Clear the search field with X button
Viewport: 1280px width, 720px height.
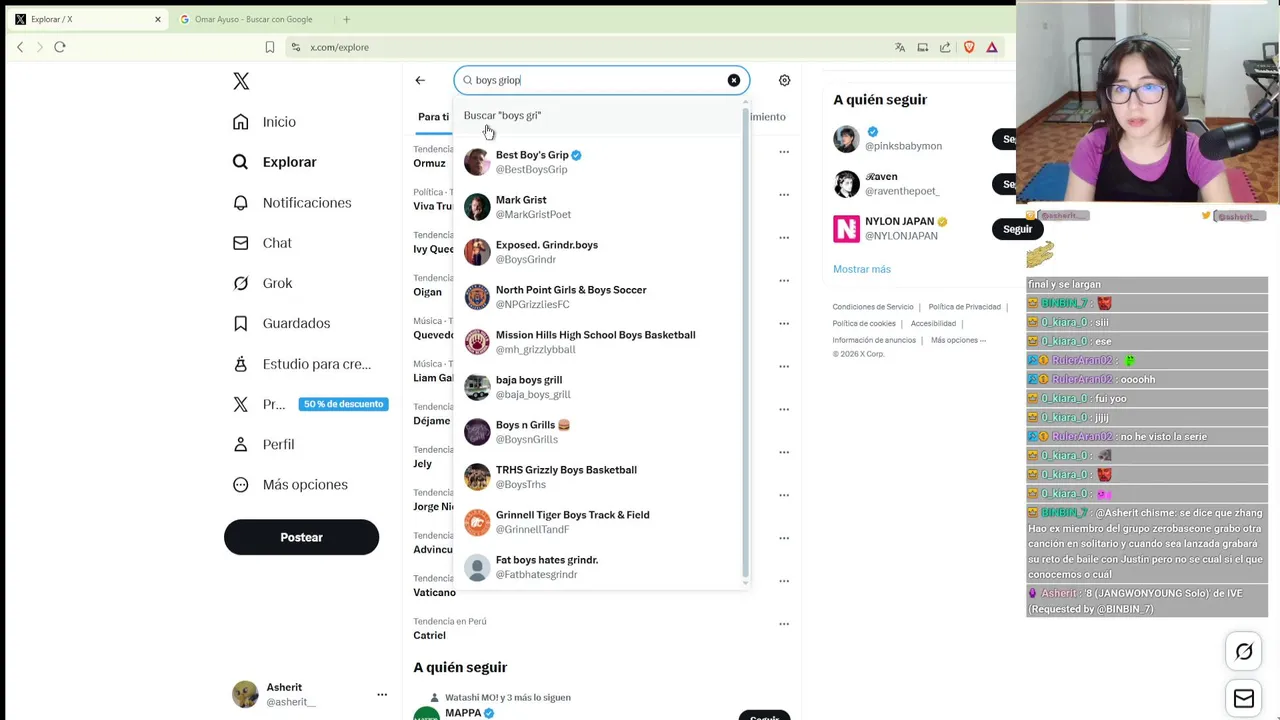(734, 80)
